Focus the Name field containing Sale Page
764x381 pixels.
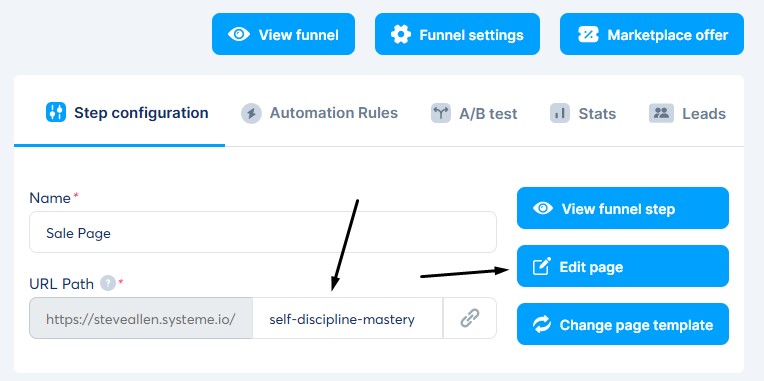[263, 232]
